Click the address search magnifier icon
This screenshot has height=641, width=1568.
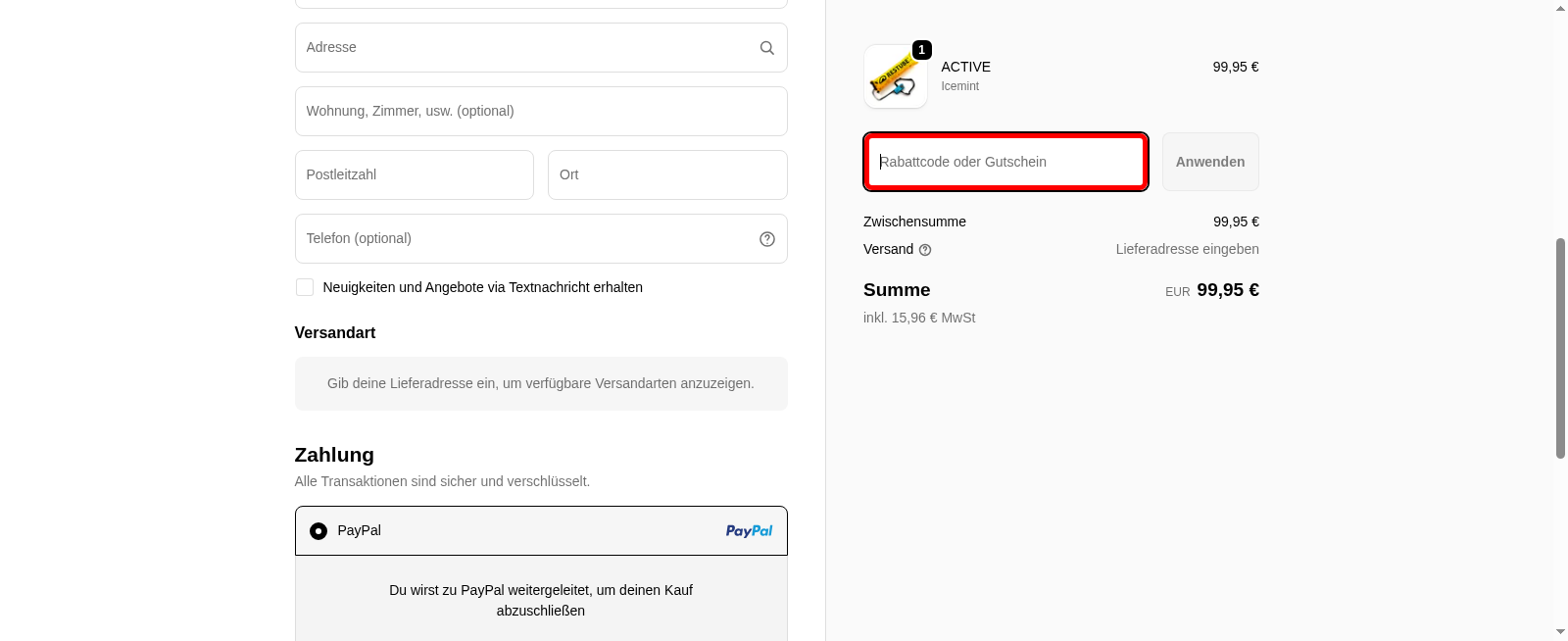766,47
